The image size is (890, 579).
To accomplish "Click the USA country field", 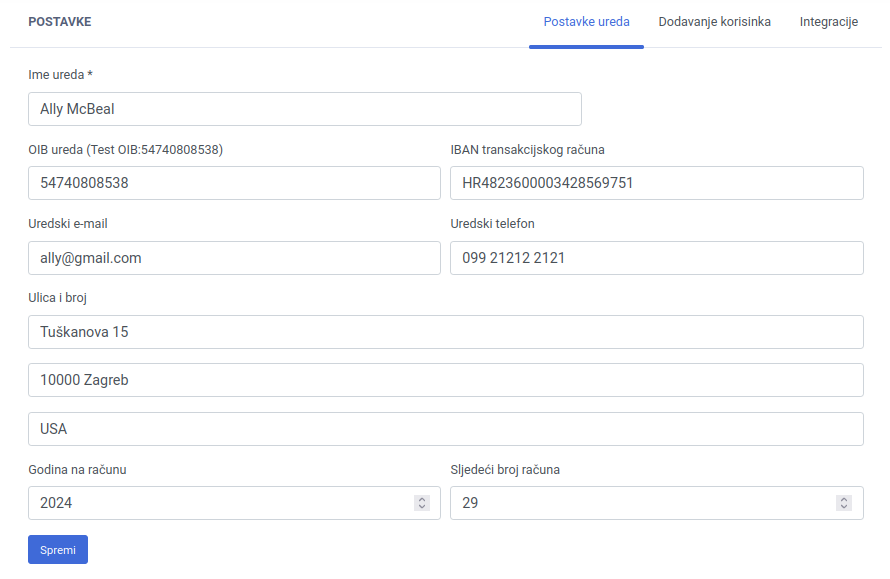I will point(445,429).
